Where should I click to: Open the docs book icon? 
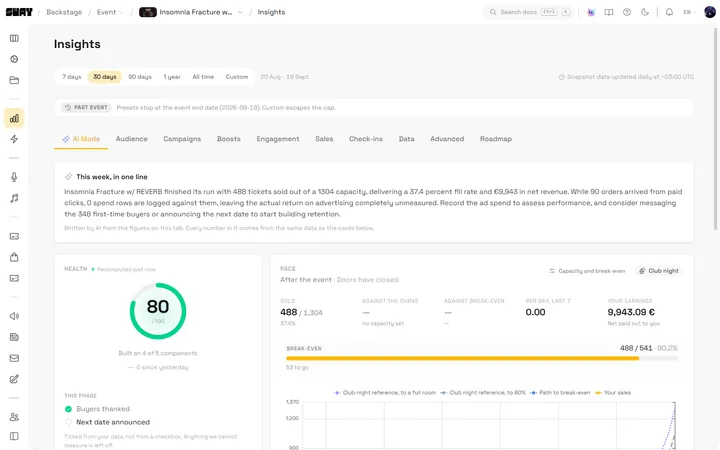pyautogui.click(x=609, y=12)
